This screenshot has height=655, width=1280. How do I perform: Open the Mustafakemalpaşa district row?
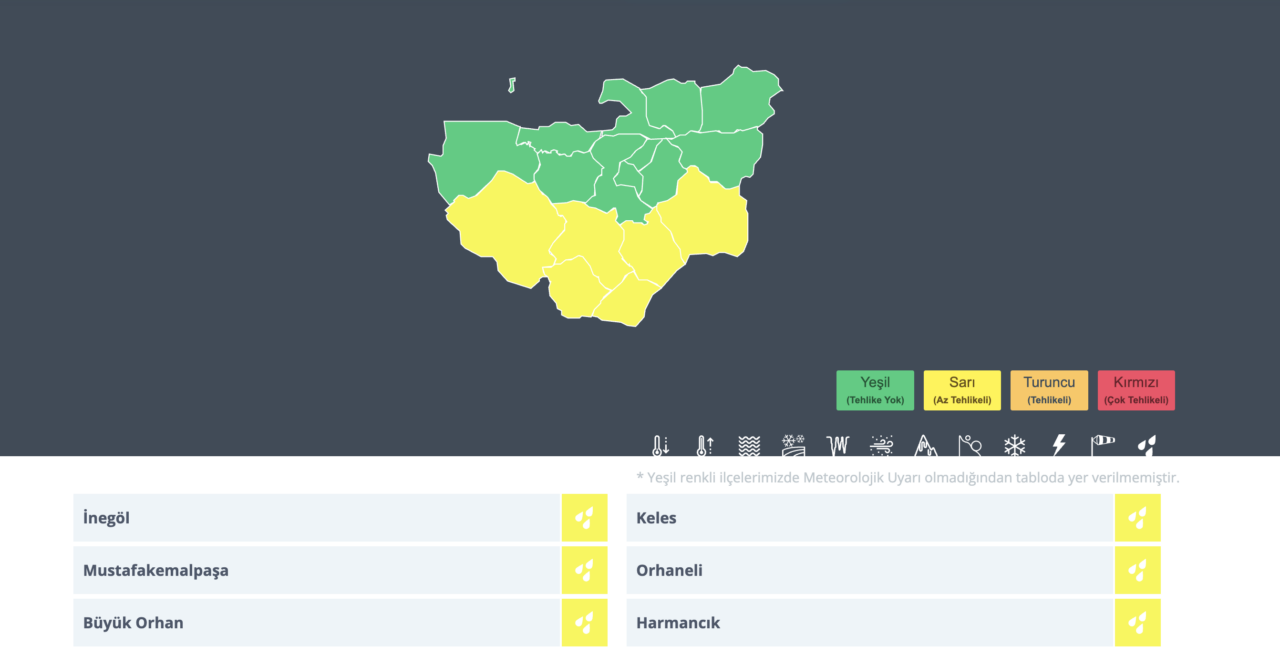(x=316, y=570)
